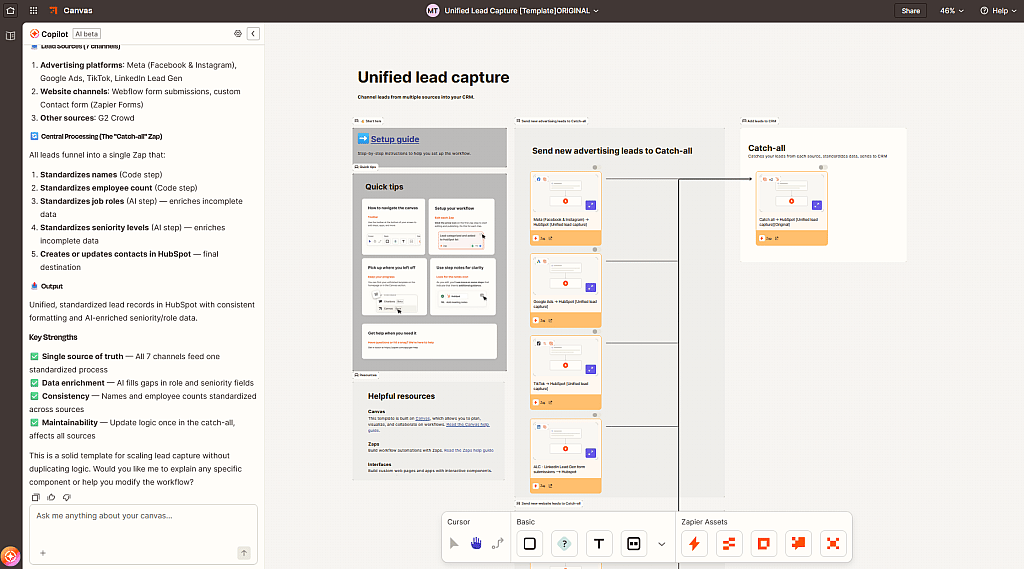Select 'Key Strengths' text in Copilot
This screenshot has height=569, width=1024.
(x=53, y=338)
